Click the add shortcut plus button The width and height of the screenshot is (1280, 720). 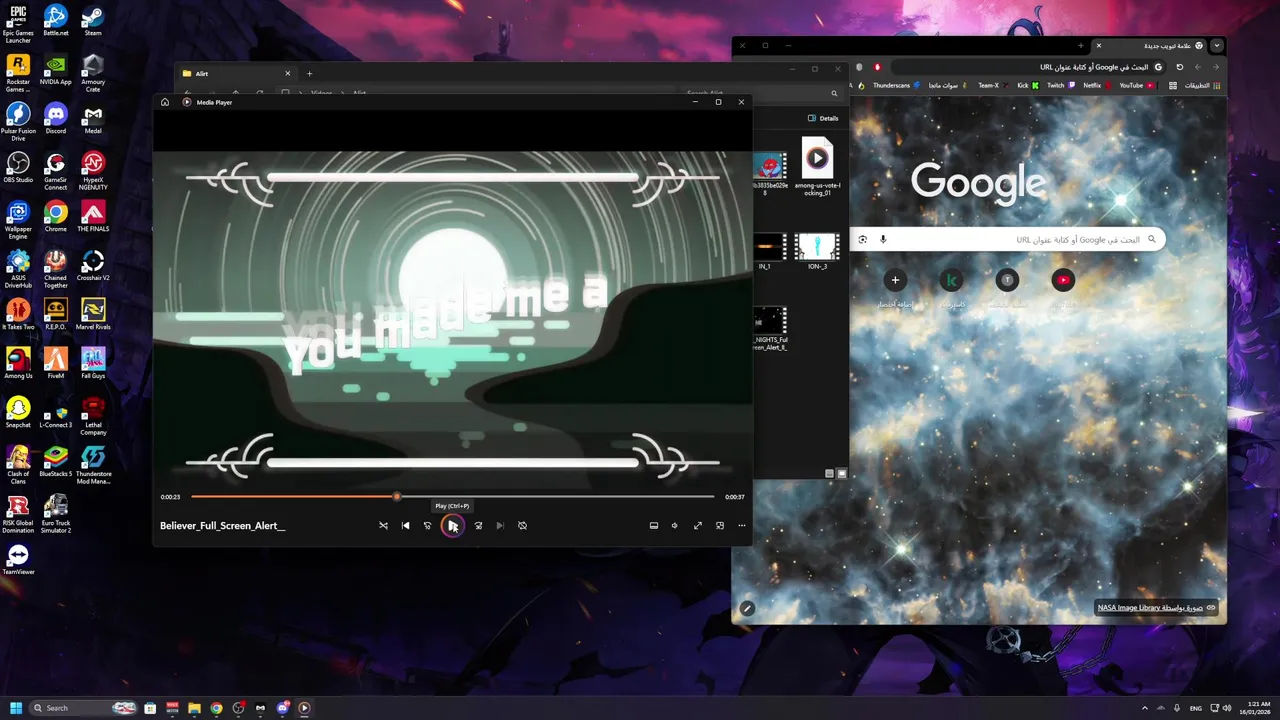(895, 280)
